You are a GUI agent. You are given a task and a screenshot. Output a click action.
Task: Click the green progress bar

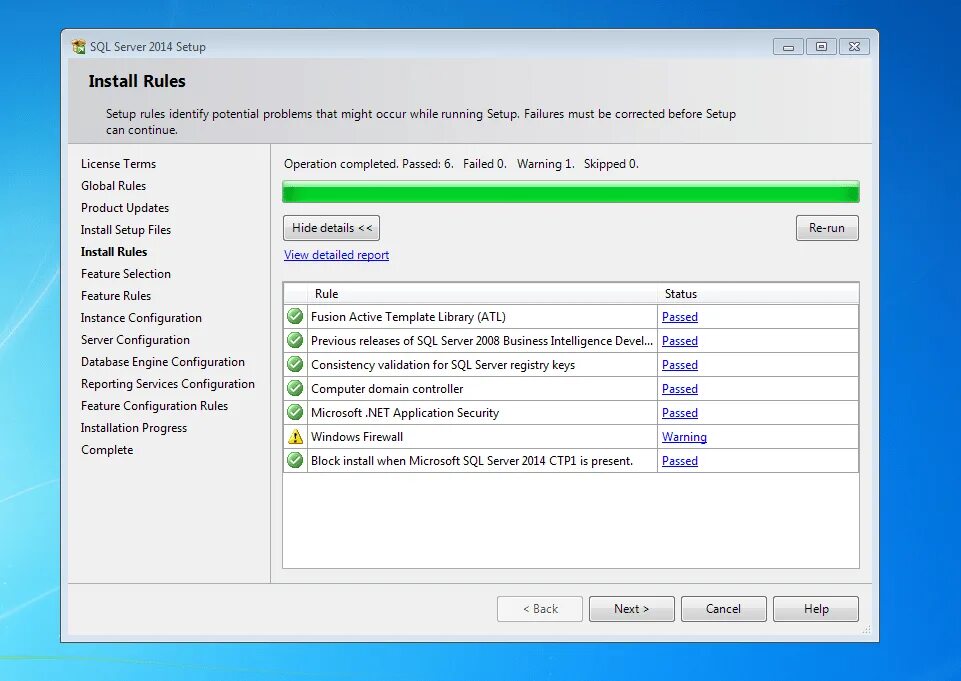[x=570, y=190]
